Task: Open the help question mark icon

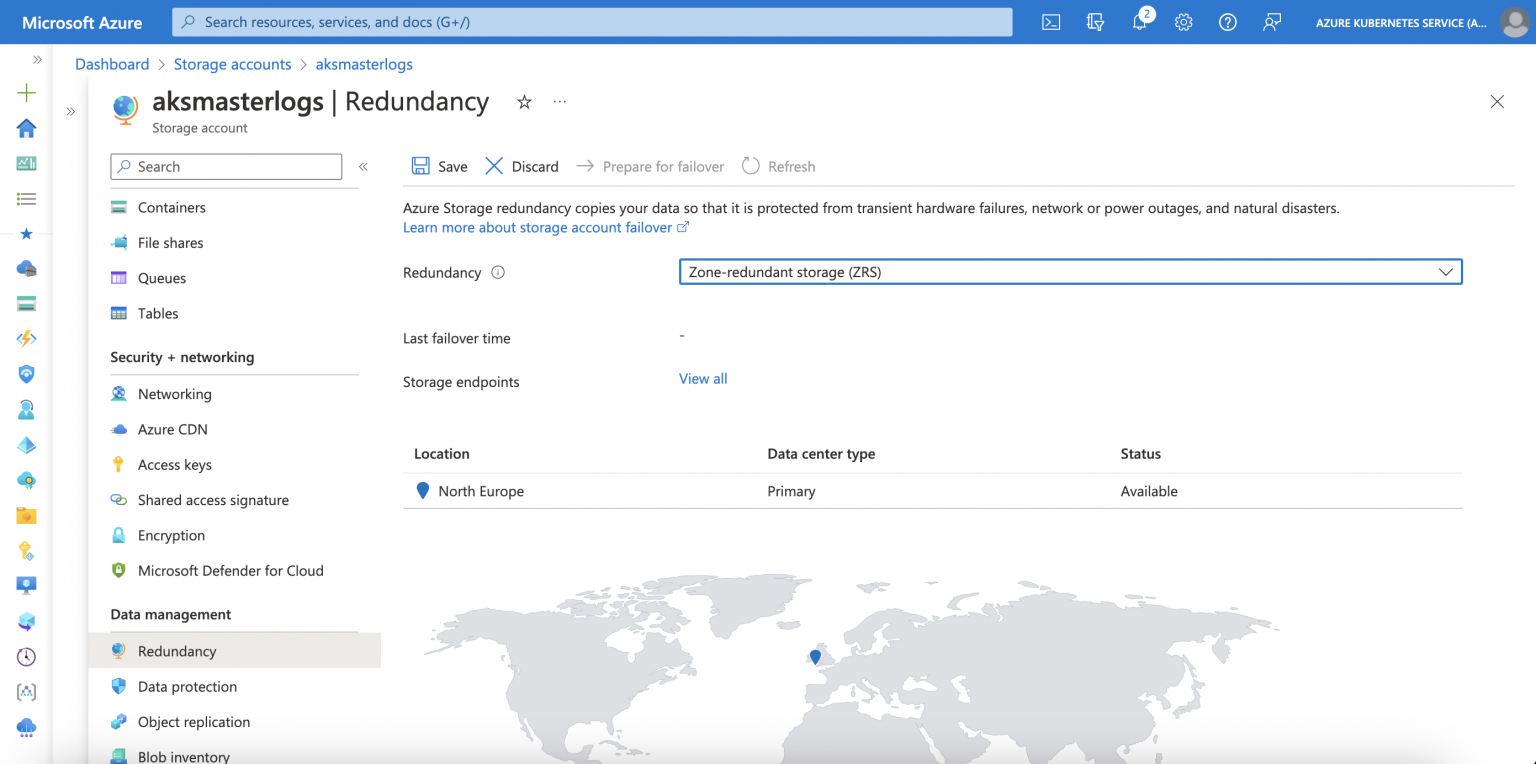Action: click(x=1228, y=21)
